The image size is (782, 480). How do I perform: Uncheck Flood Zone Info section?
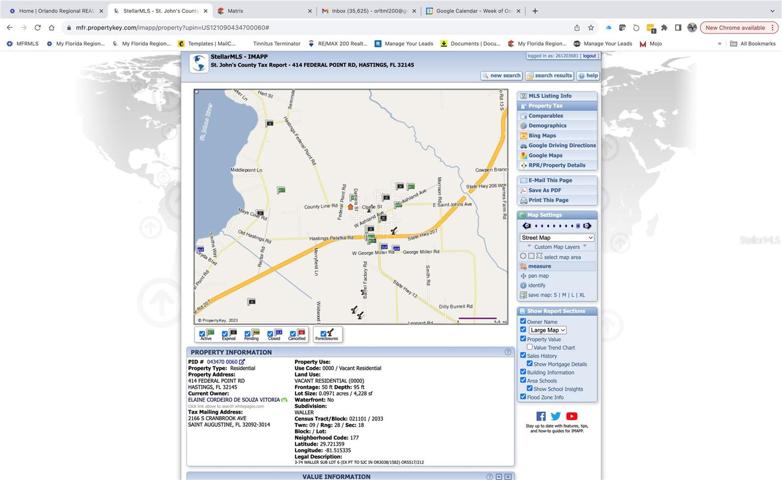pos(523,397)
